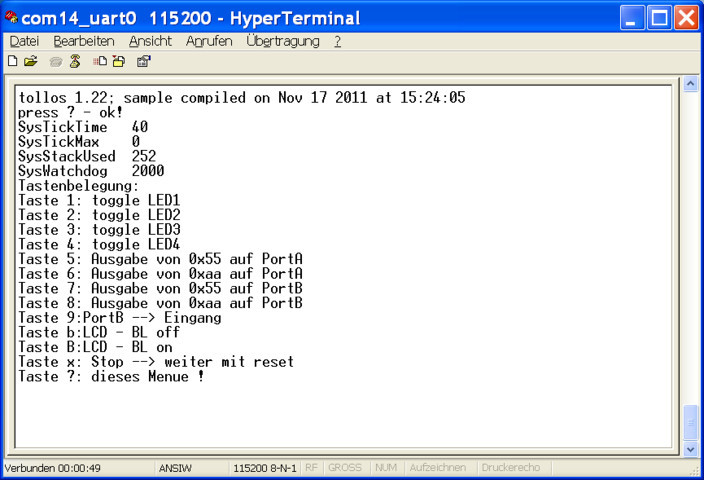Click the '115200 8-N-1' status entry
Image resolution: width=704 pixels, height=480 pixels.
coord(265,468)
